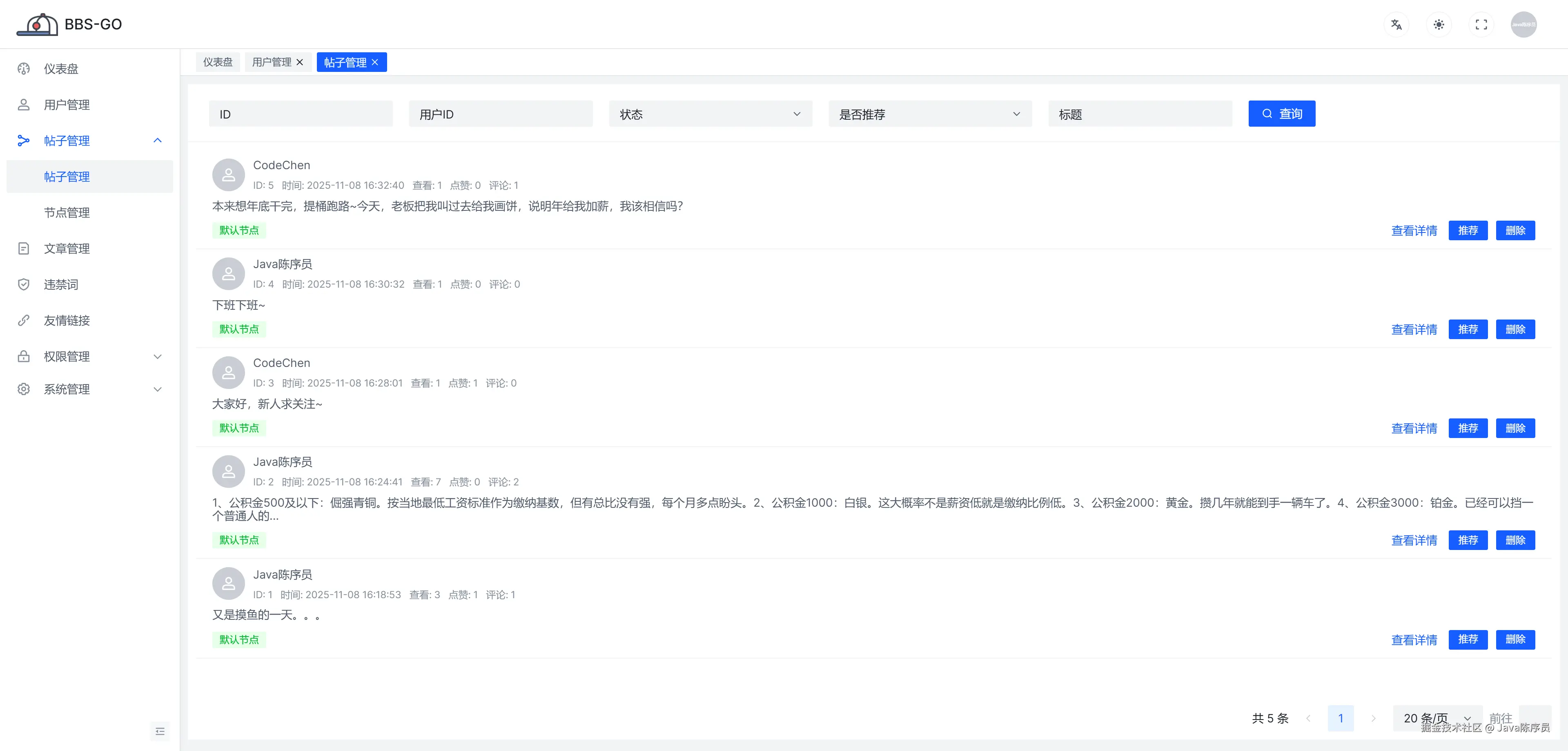The width and height of the screenshot is (1568, 751).
Task: Click the language translation icon
Action: point(1396,25)
